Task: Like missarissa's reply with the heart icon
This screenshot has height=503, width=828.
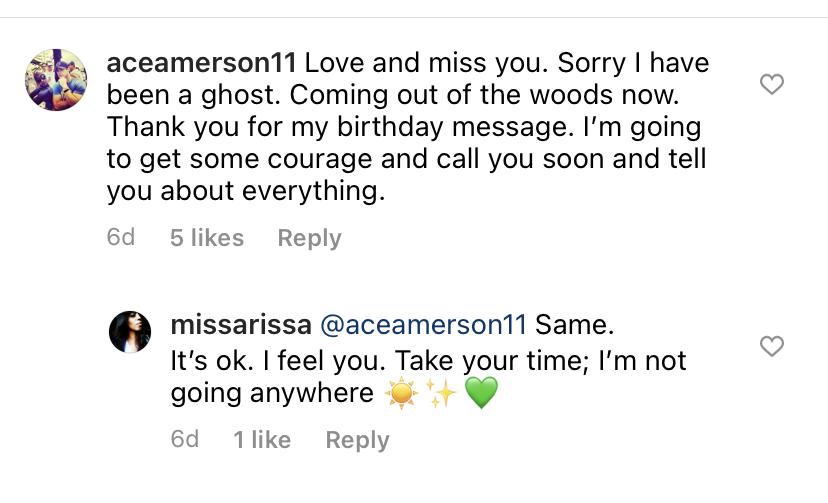Action: click(x=771, y=346)
